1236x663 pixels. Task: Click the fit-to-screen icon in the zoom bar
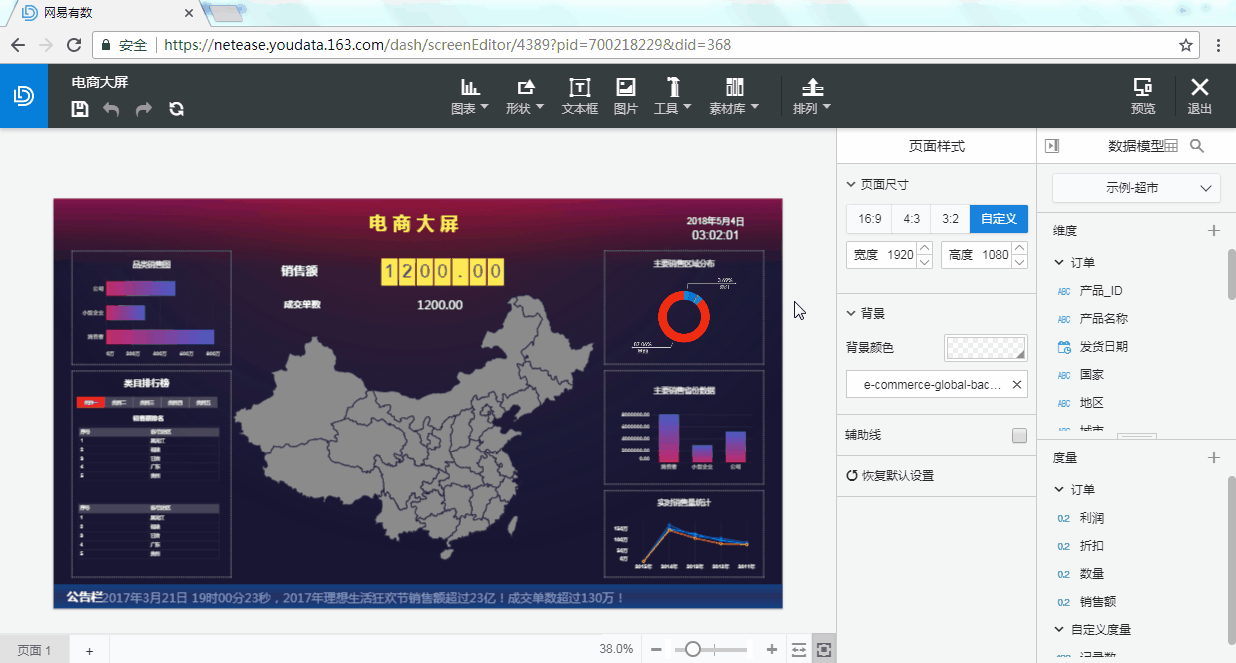(x=824, y=650)
